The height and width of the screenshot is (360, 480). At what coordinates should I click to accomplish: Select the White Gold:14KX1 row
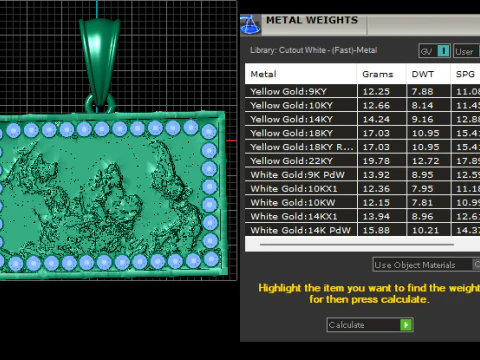tap(362, 216)
